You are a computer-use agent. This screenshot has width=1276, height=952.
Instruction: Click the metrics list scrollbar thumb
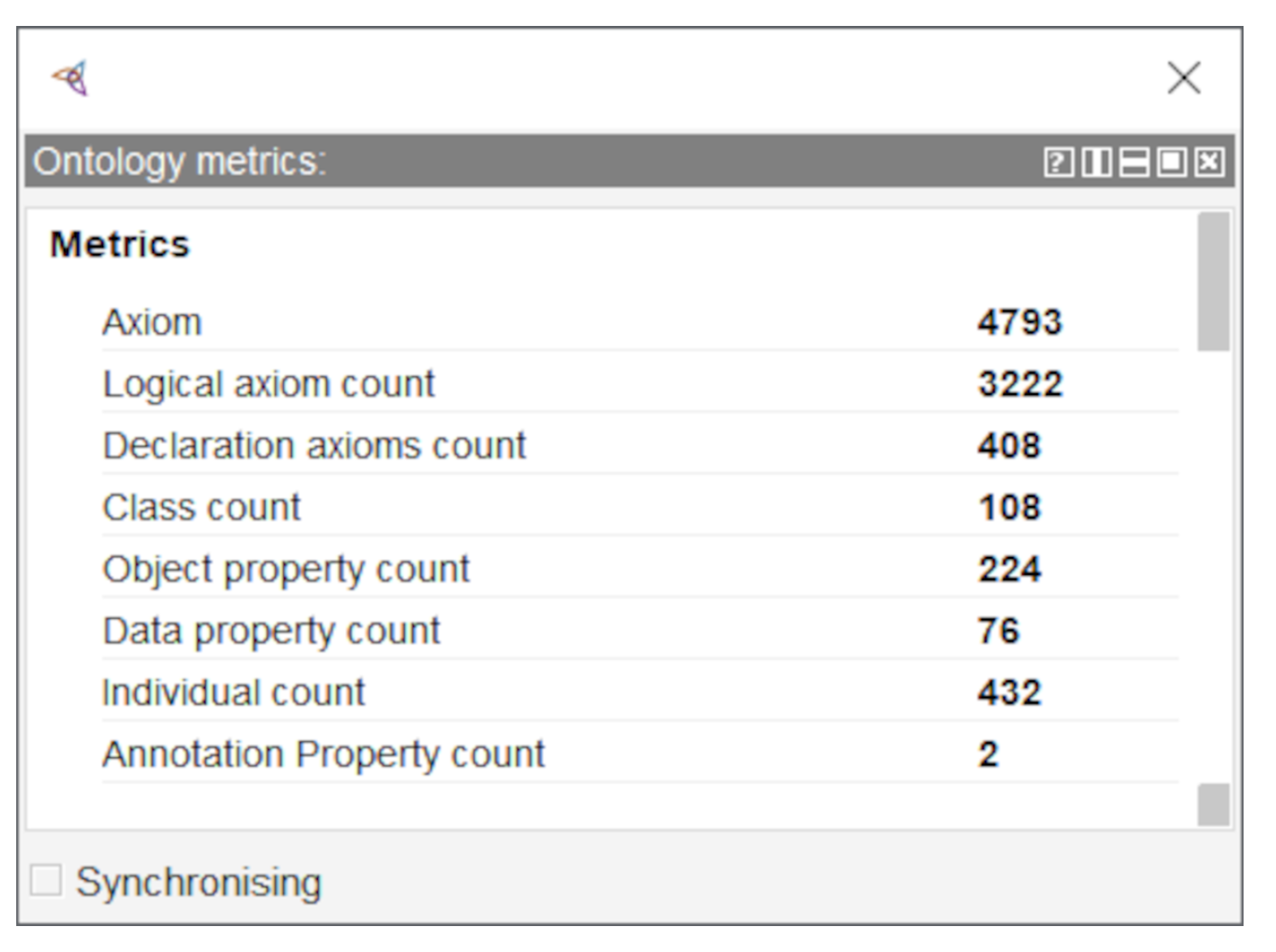[1213, 281]
